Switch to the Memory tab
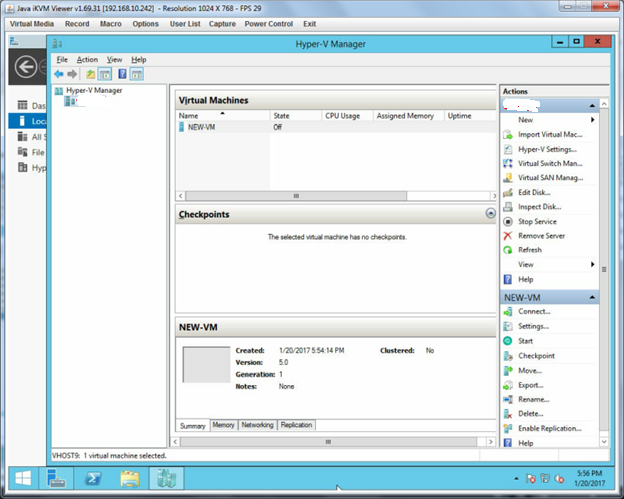 [x=223, y=425]
